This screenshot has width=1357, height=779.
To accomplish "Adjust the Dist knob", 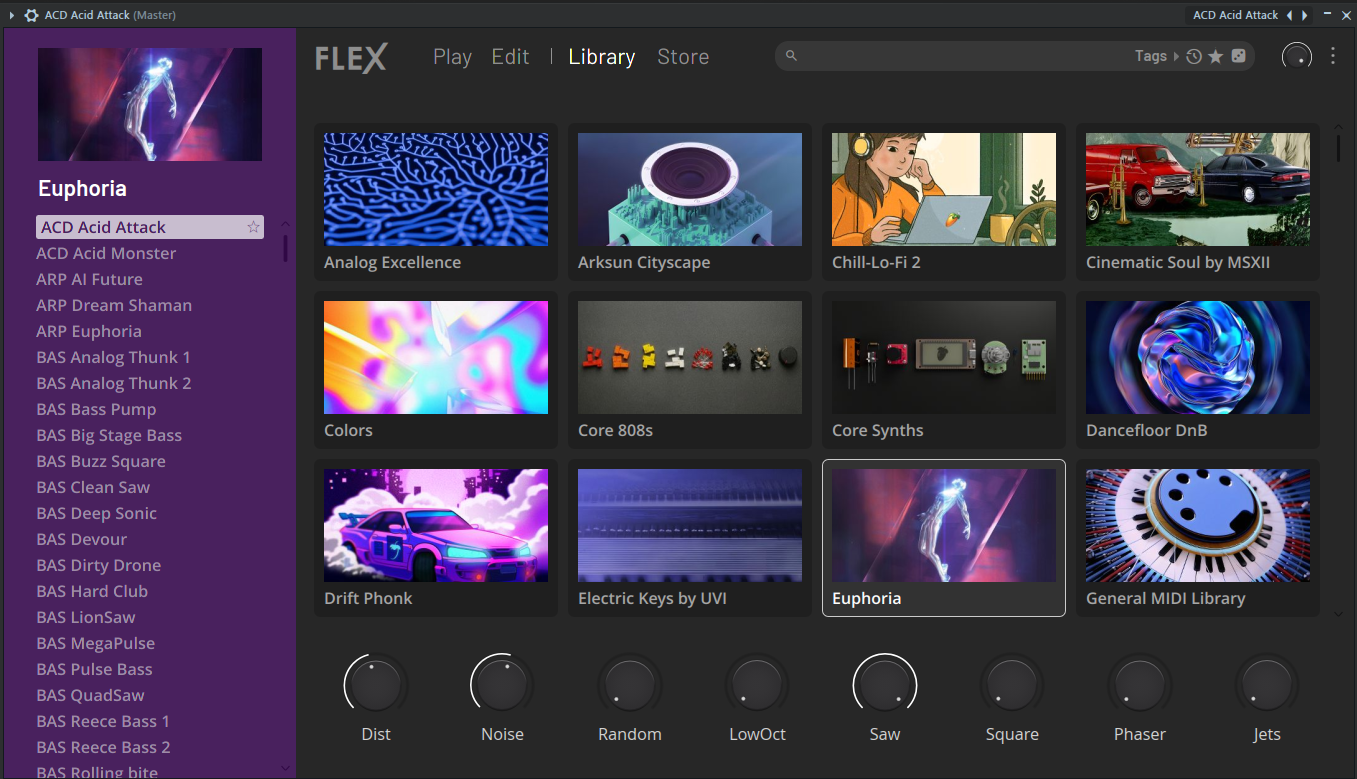I will click(376, 685).
